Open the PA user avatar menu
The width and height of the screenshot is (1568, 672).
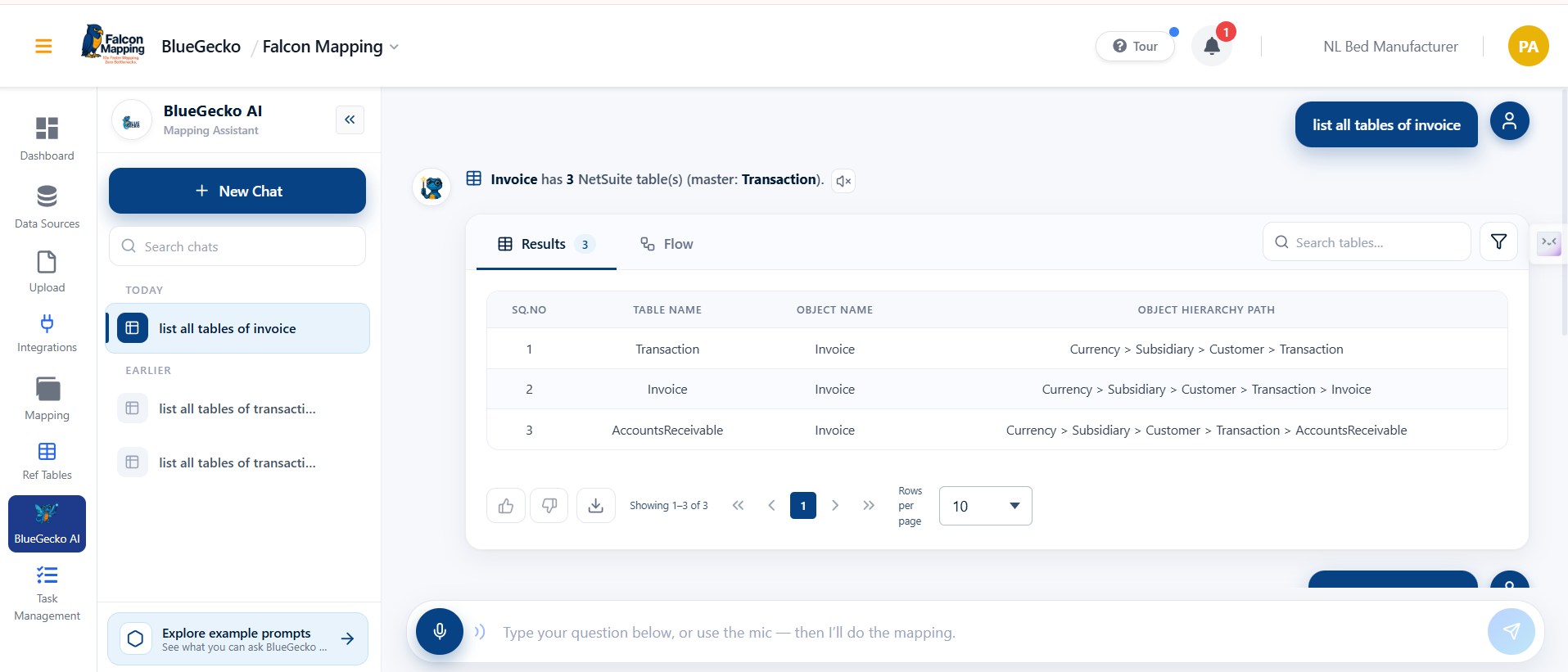[x=1528, y=47]
